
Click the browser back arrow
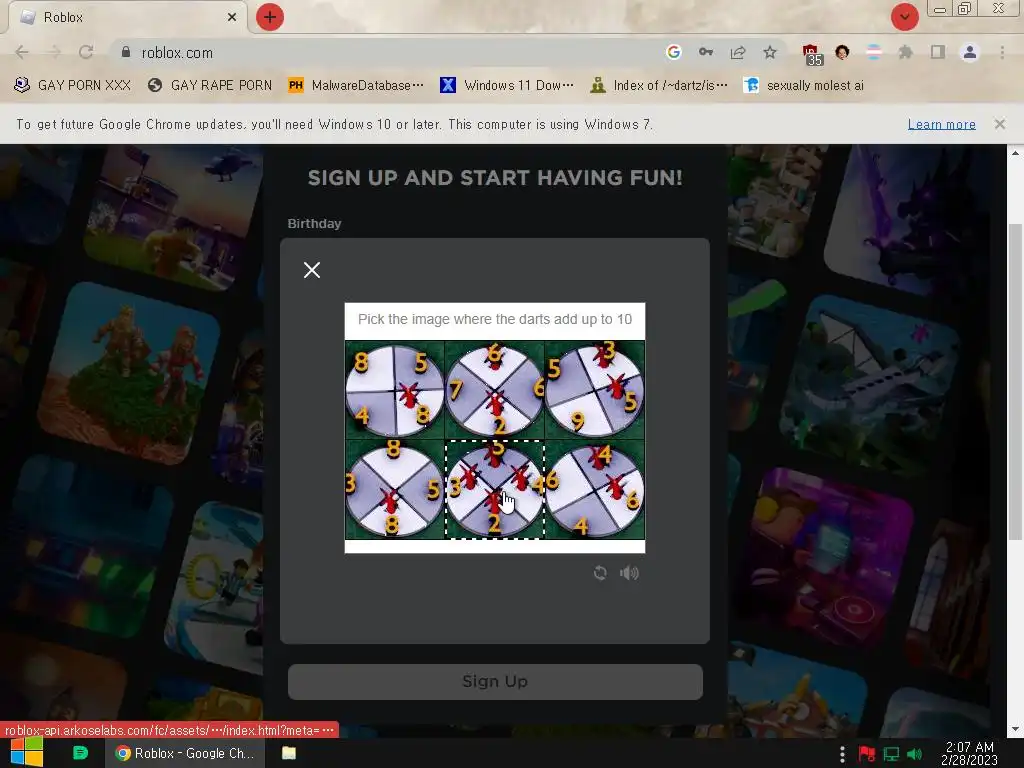click(22, 52)
